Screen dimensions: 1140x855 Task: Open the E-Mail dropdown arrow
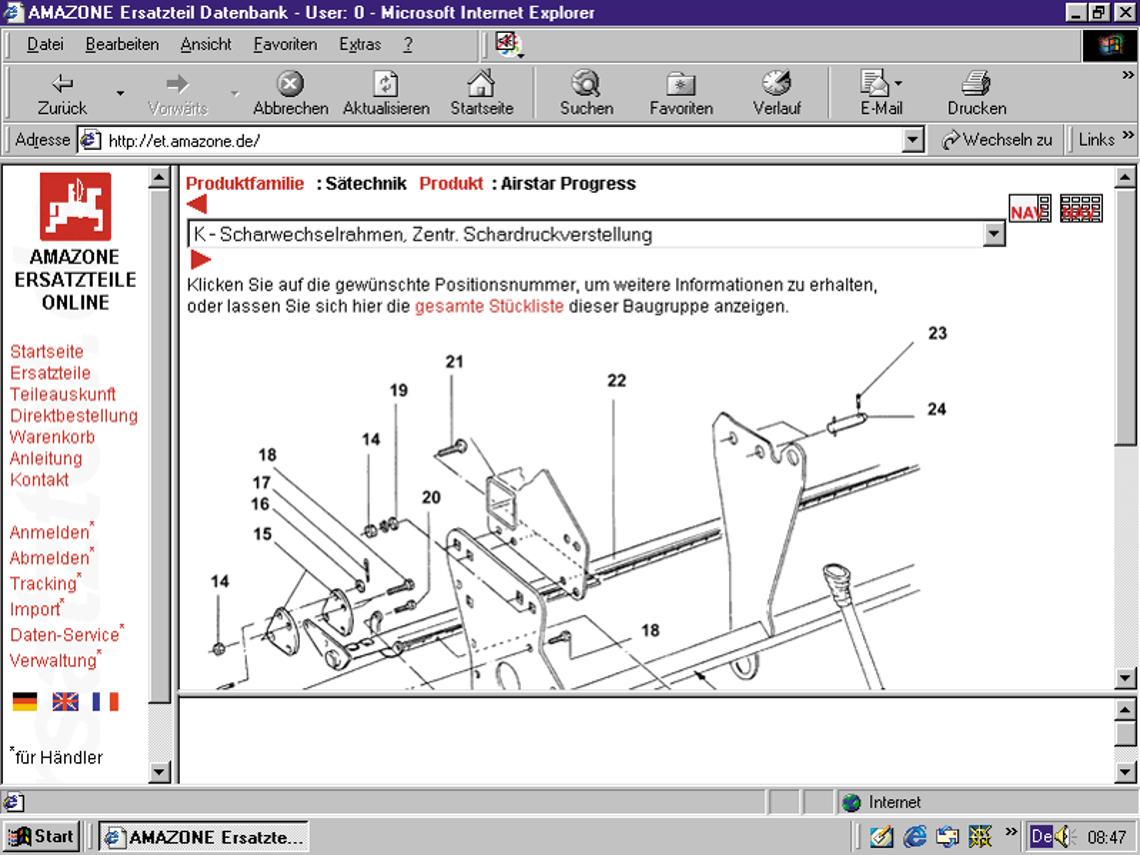coord(899,83)
